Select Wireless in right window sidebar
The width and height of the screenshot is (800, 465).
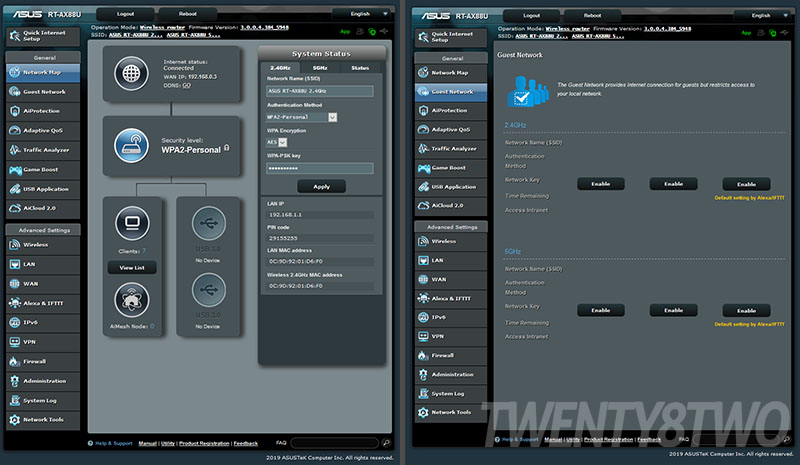451,241
